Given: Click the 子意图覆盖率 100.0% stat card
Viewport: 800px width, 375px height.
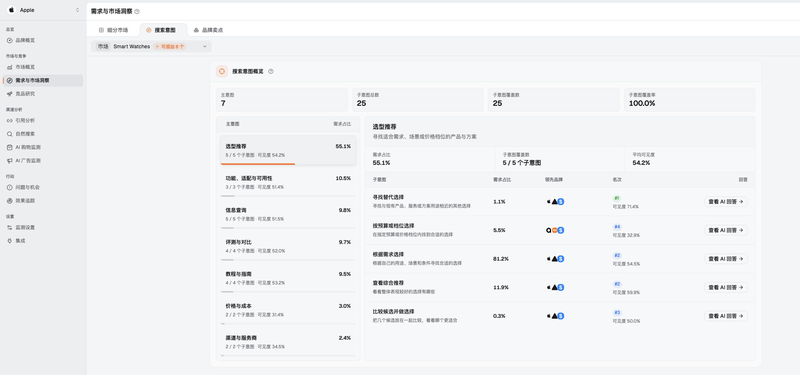Looking at the screenshot, I should (689, 99).
